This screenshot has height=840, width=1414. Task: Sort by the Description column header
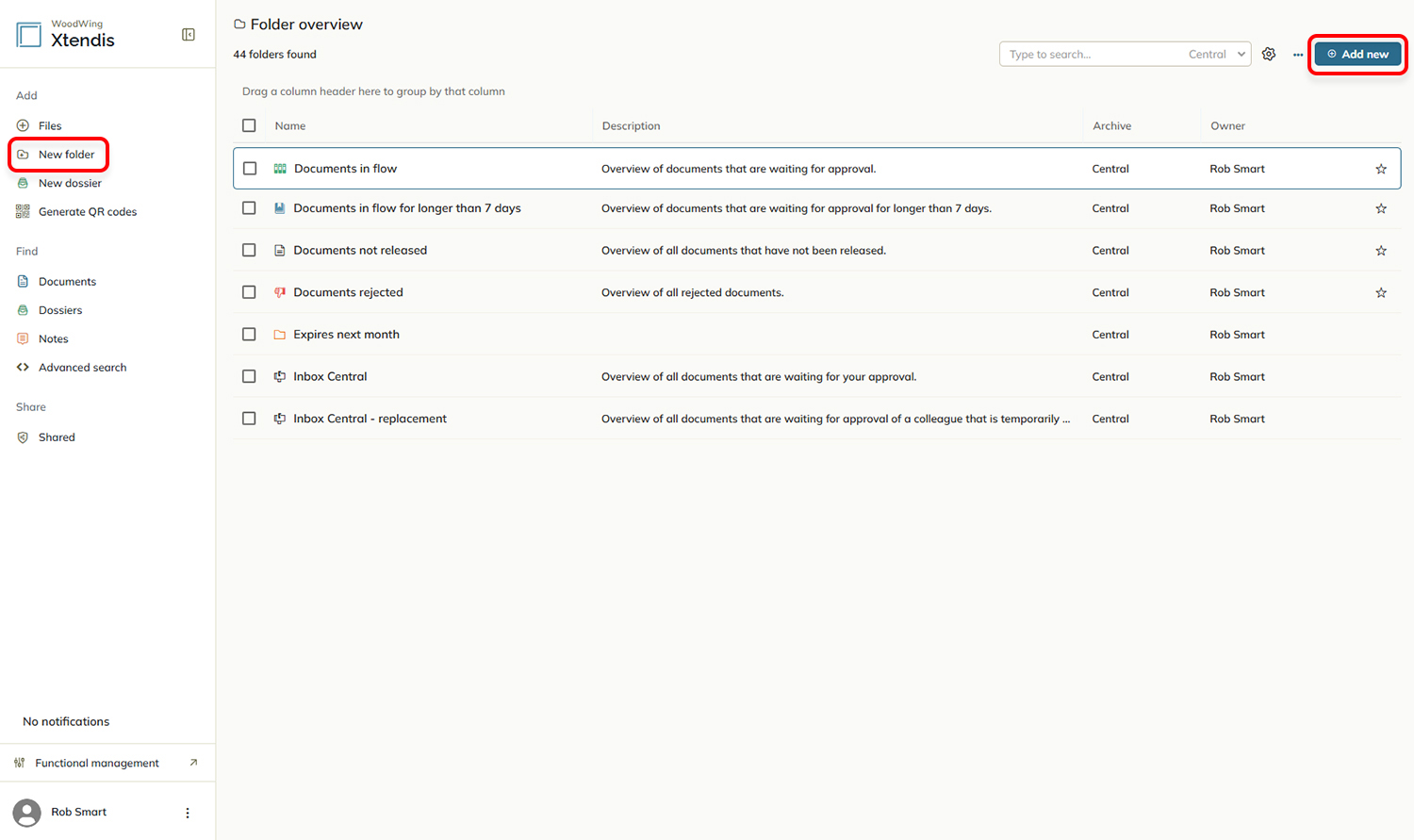point(631,125)
